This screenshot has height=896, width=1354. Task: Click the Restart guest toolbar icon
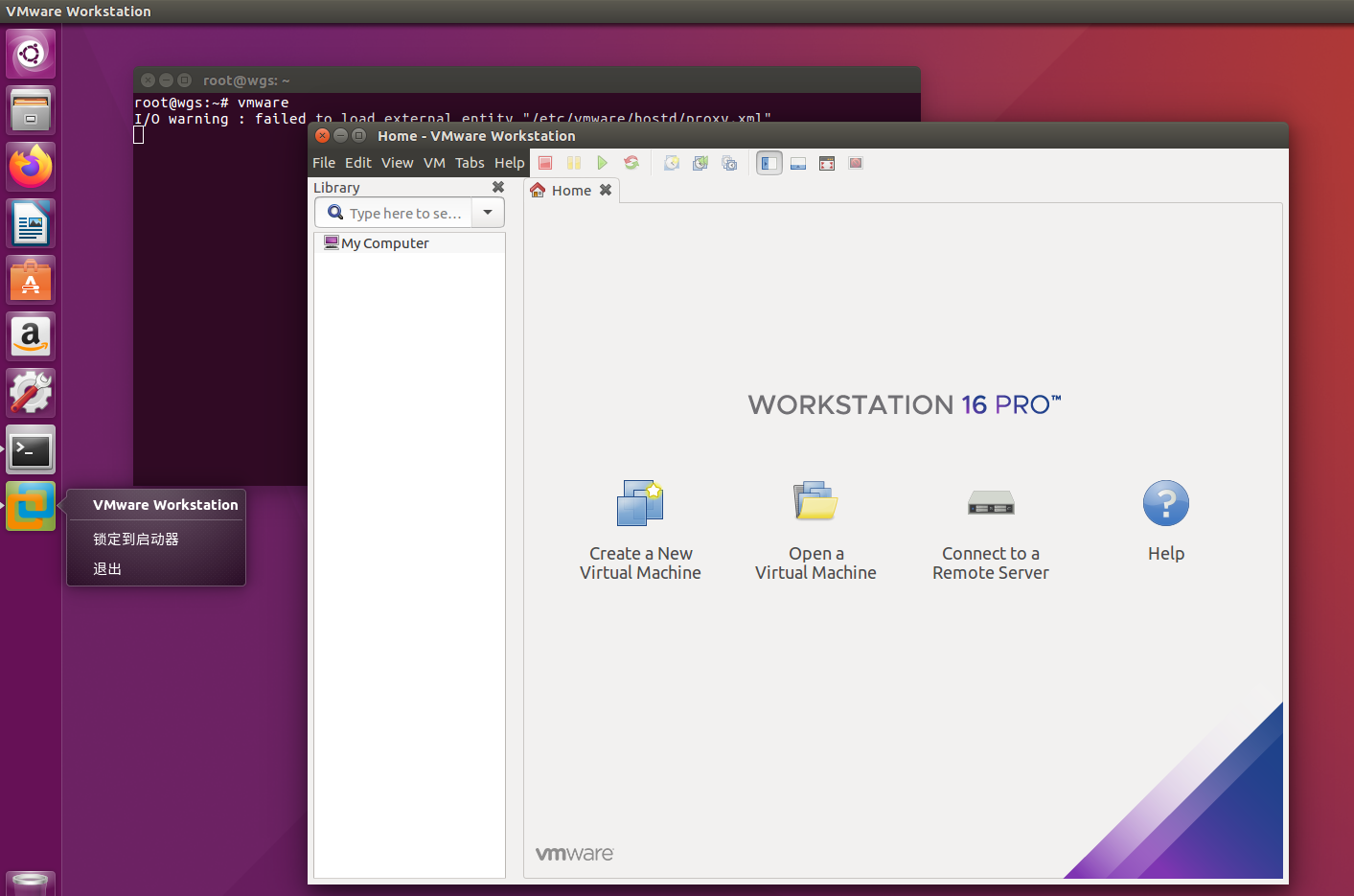(x=631, y=163)
